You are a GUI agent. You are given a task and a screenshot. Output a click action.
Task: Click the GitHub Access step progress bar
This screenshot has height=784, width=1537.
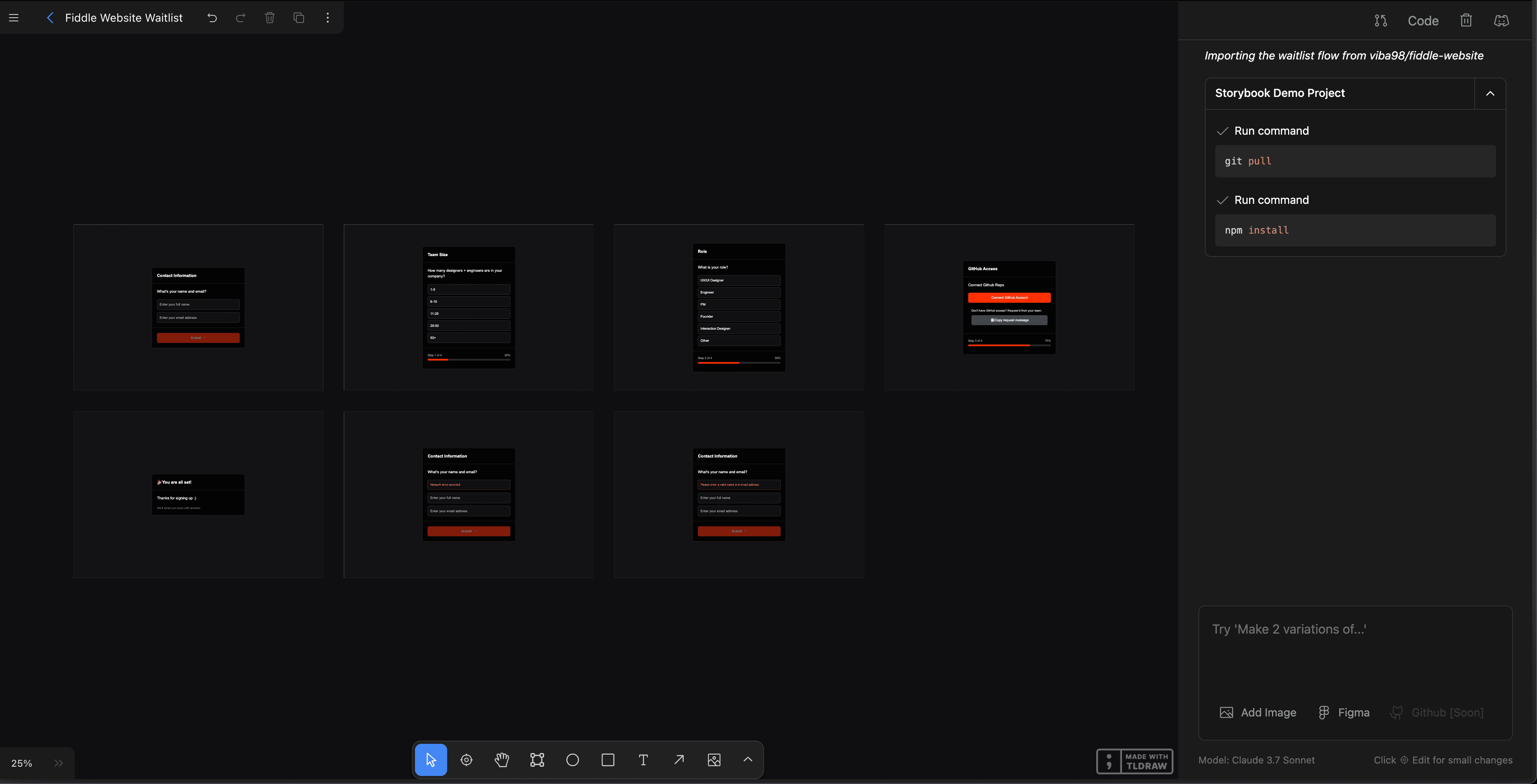pyautogui.click(x=1009, y=345)
